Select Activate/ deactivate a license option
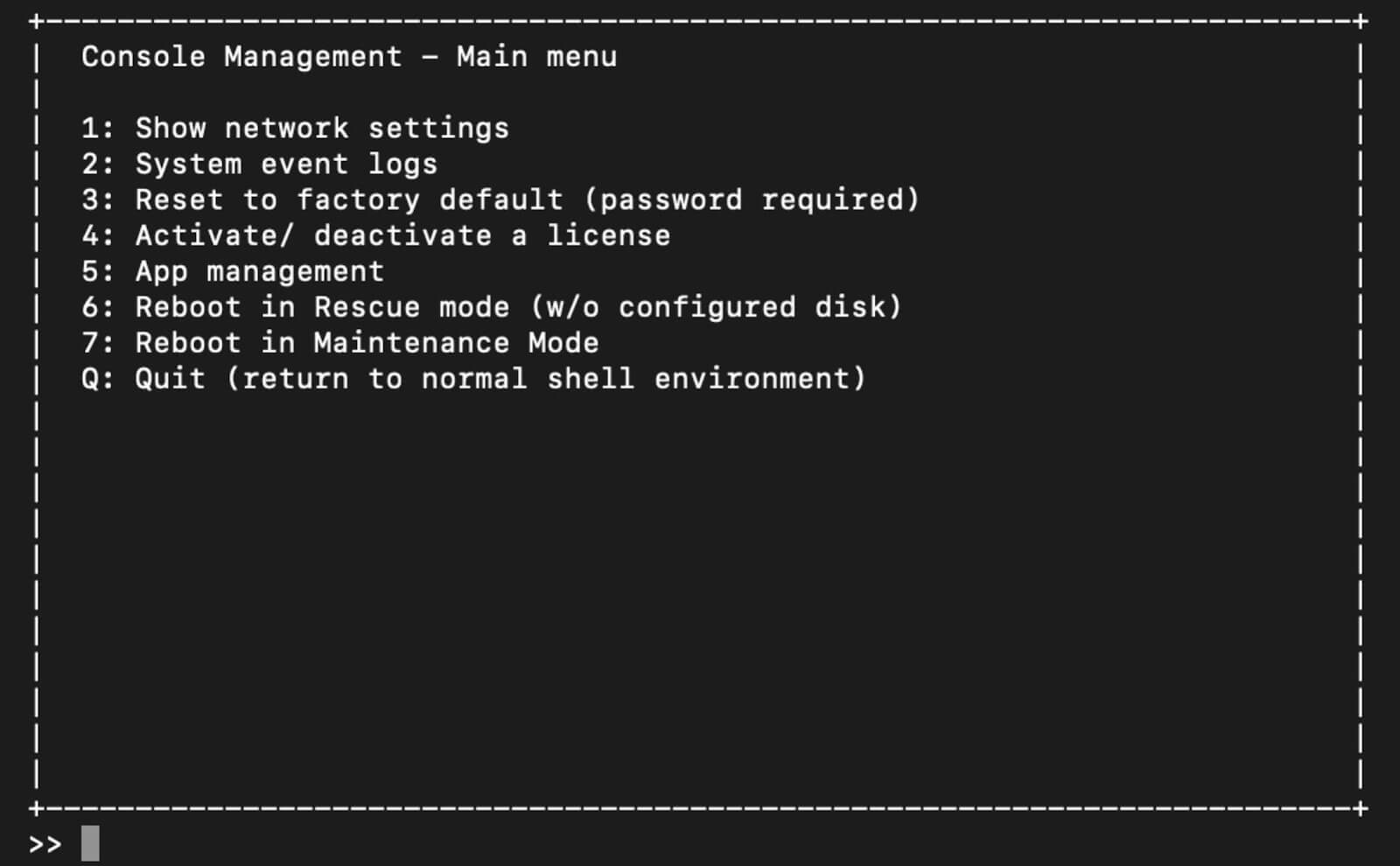The width and height of the screenshot is (1400, 866). point(376,235)
